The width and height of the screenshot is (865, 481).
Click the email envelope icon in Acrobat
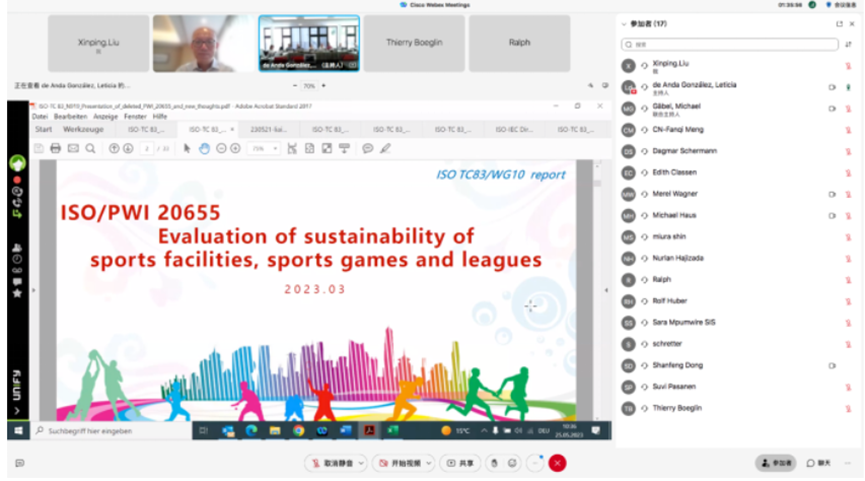pyautogui.click(x=73, y=148)
